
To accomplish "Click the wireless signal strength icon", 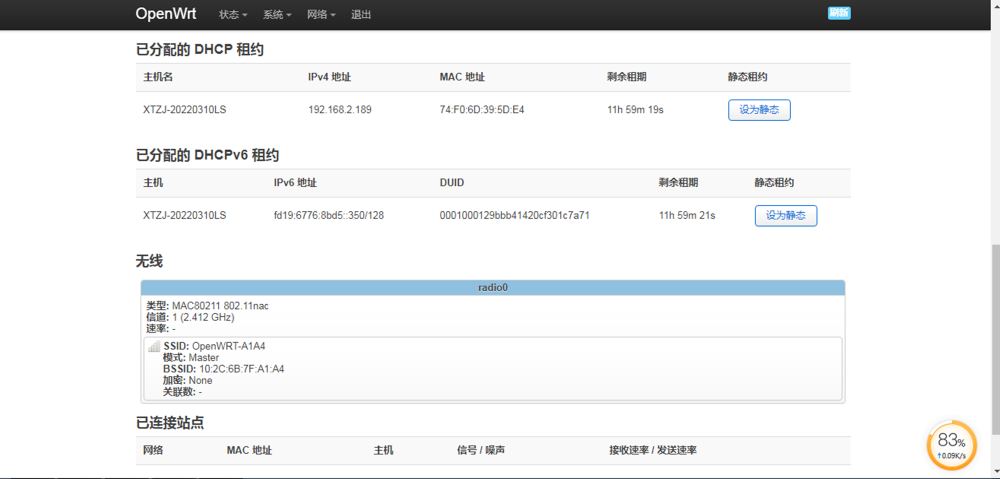I will pyautogui.click(x=154, y=346).
